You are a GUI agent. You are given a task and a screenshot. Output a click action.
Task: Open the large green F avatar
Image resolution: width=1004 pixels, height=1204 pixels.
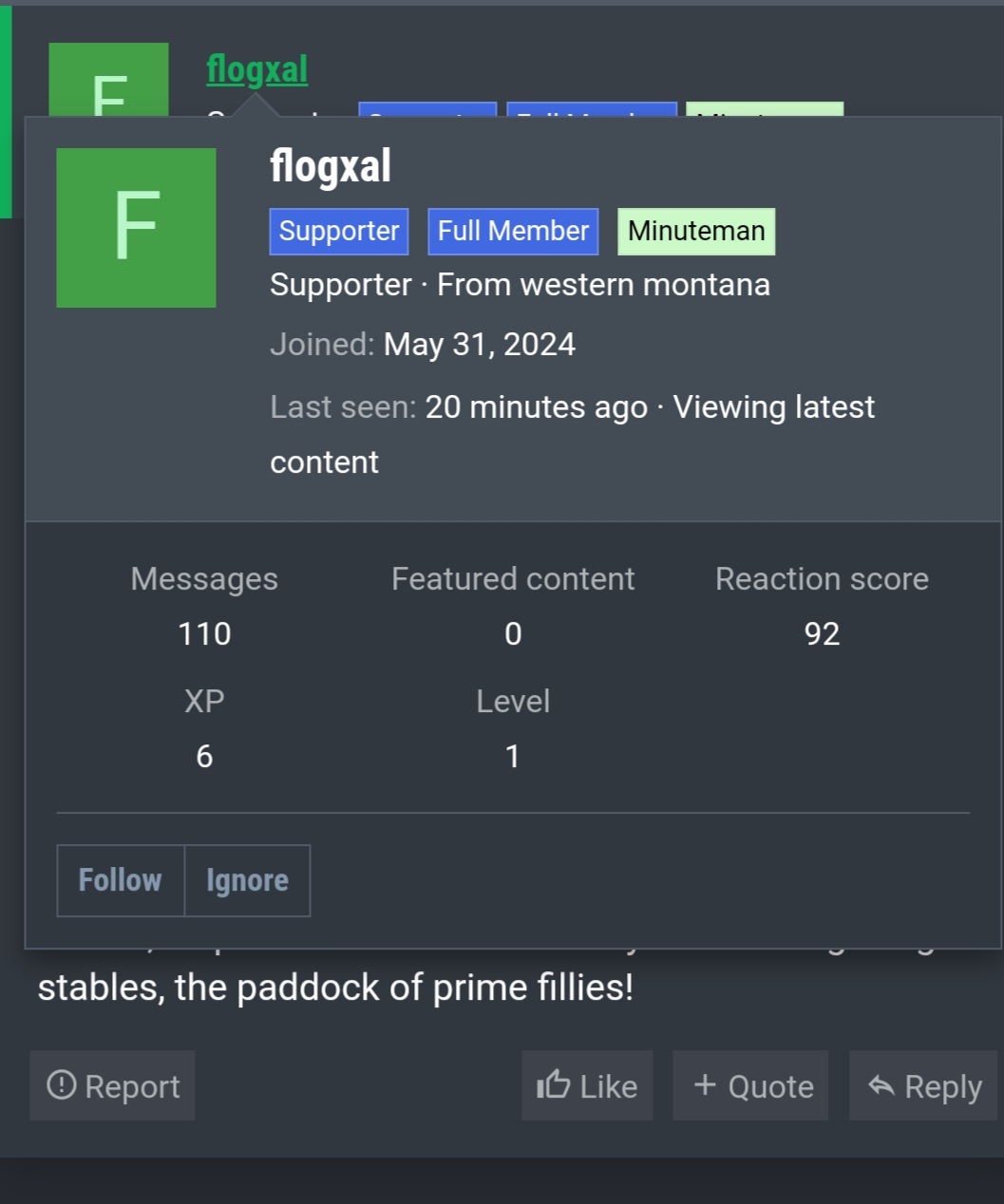click(136, 228)
